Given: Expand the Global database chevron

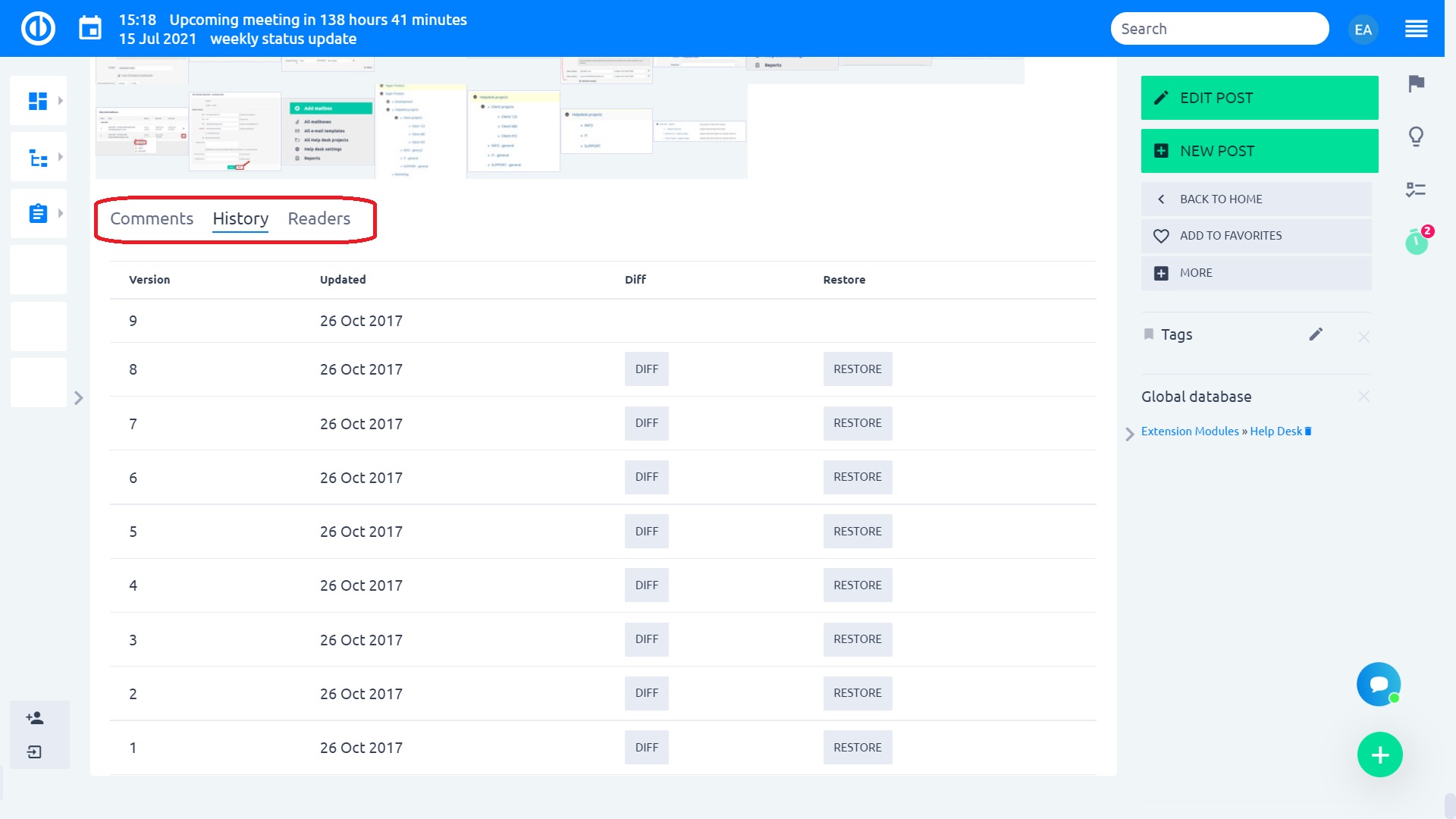Looking at the screenshot, I should tap(1130, 433).
